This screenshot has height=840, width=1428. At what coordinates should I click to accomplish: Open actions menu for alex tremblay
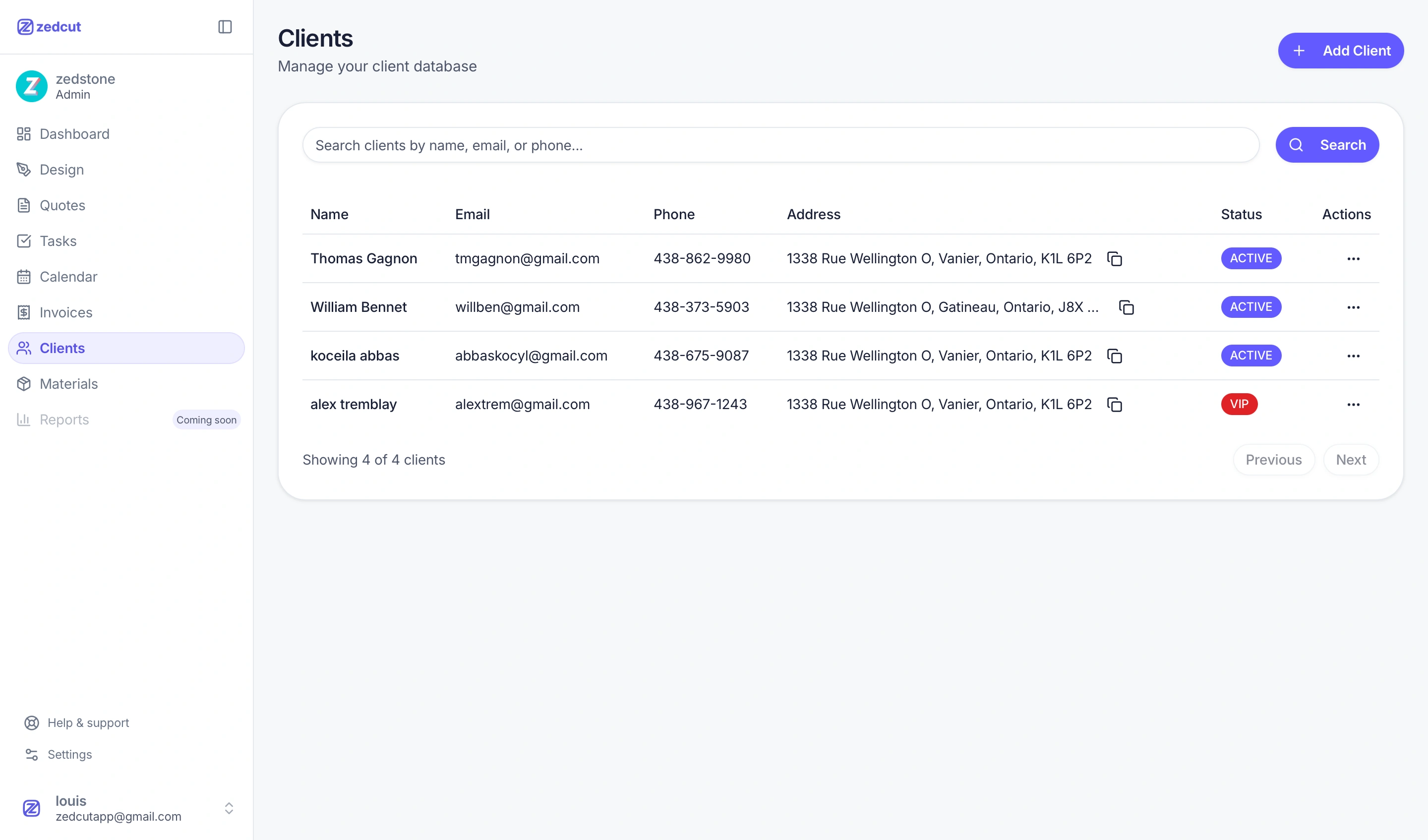1353,405
